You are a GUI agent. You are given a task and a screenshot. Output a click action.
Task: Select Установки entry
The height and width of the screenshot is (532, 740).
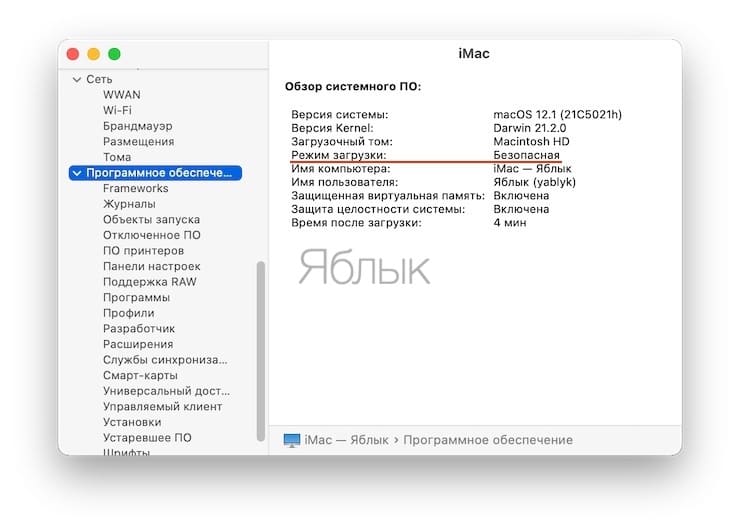(x=132, y=422)
